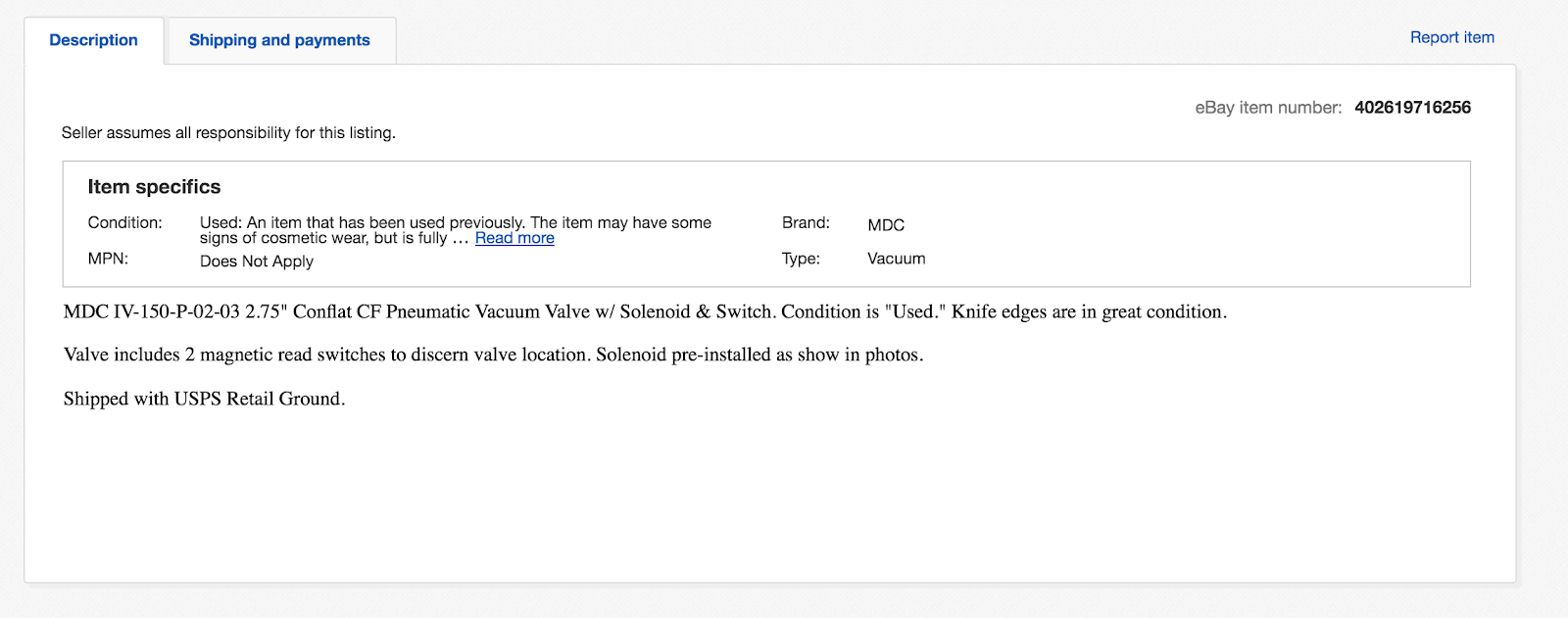Click the magnetic read switches sentence
The image size is (1568, 618).
click(x=493, y=355)
